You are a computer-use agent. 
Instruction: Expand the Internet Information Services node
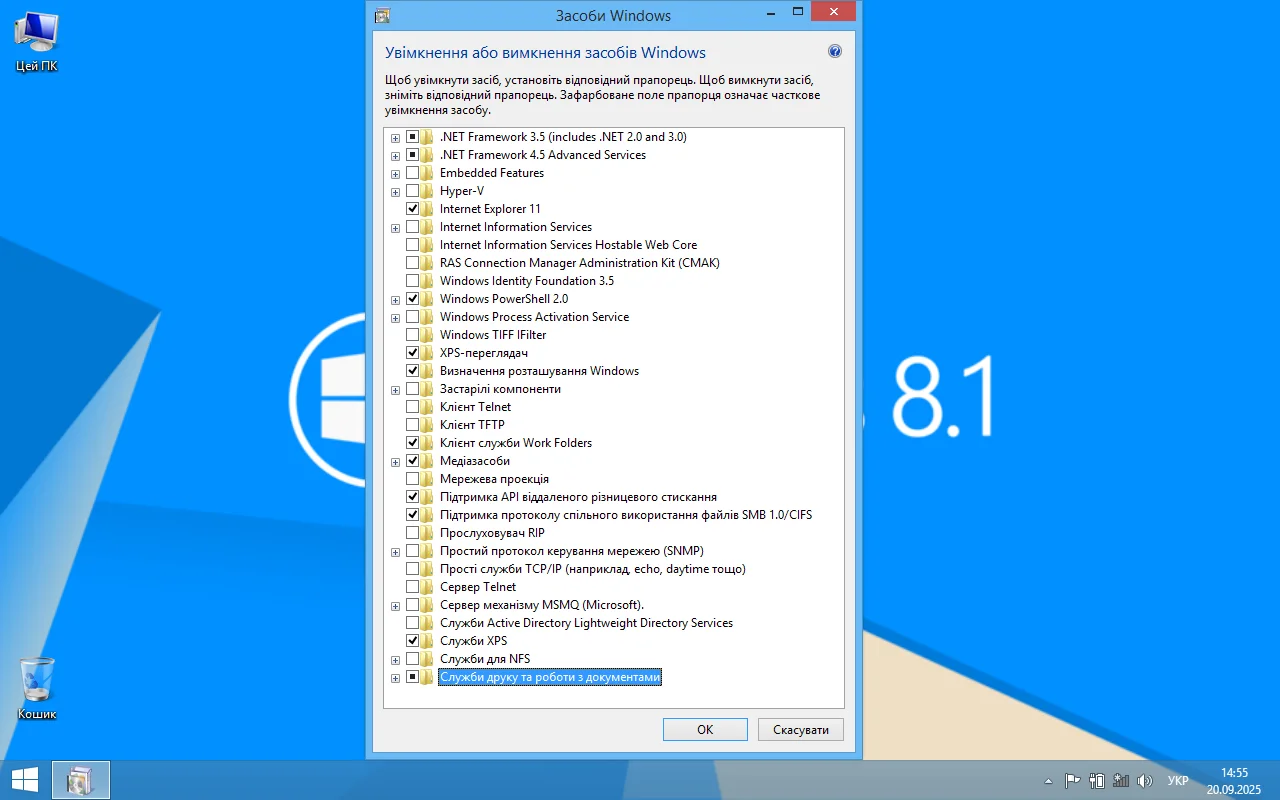pos(396,228)
